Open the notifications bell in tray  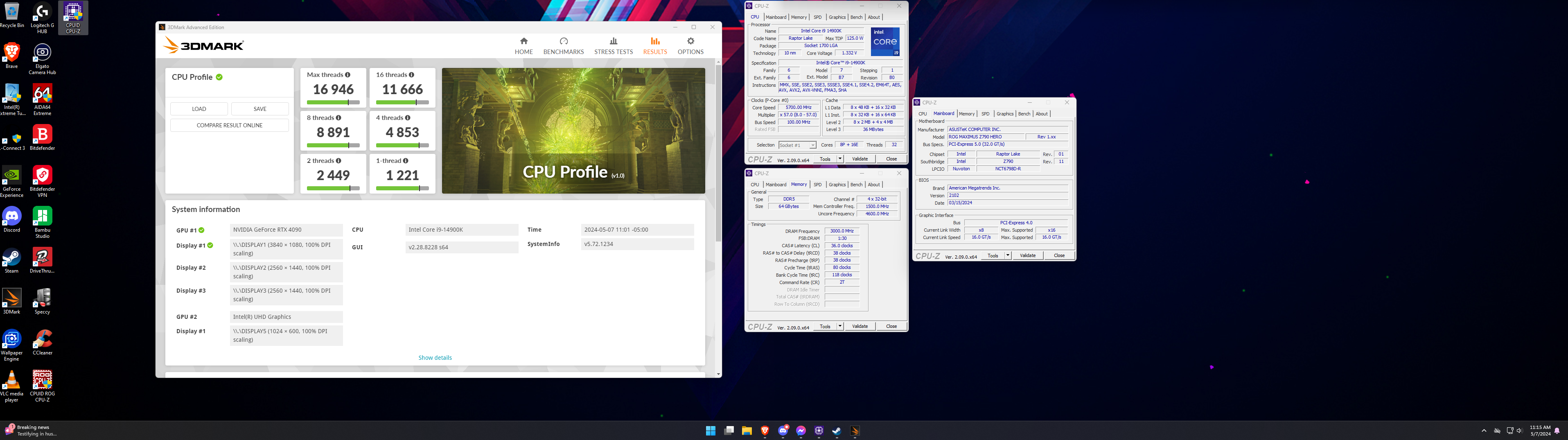(x=1557, y=431)
